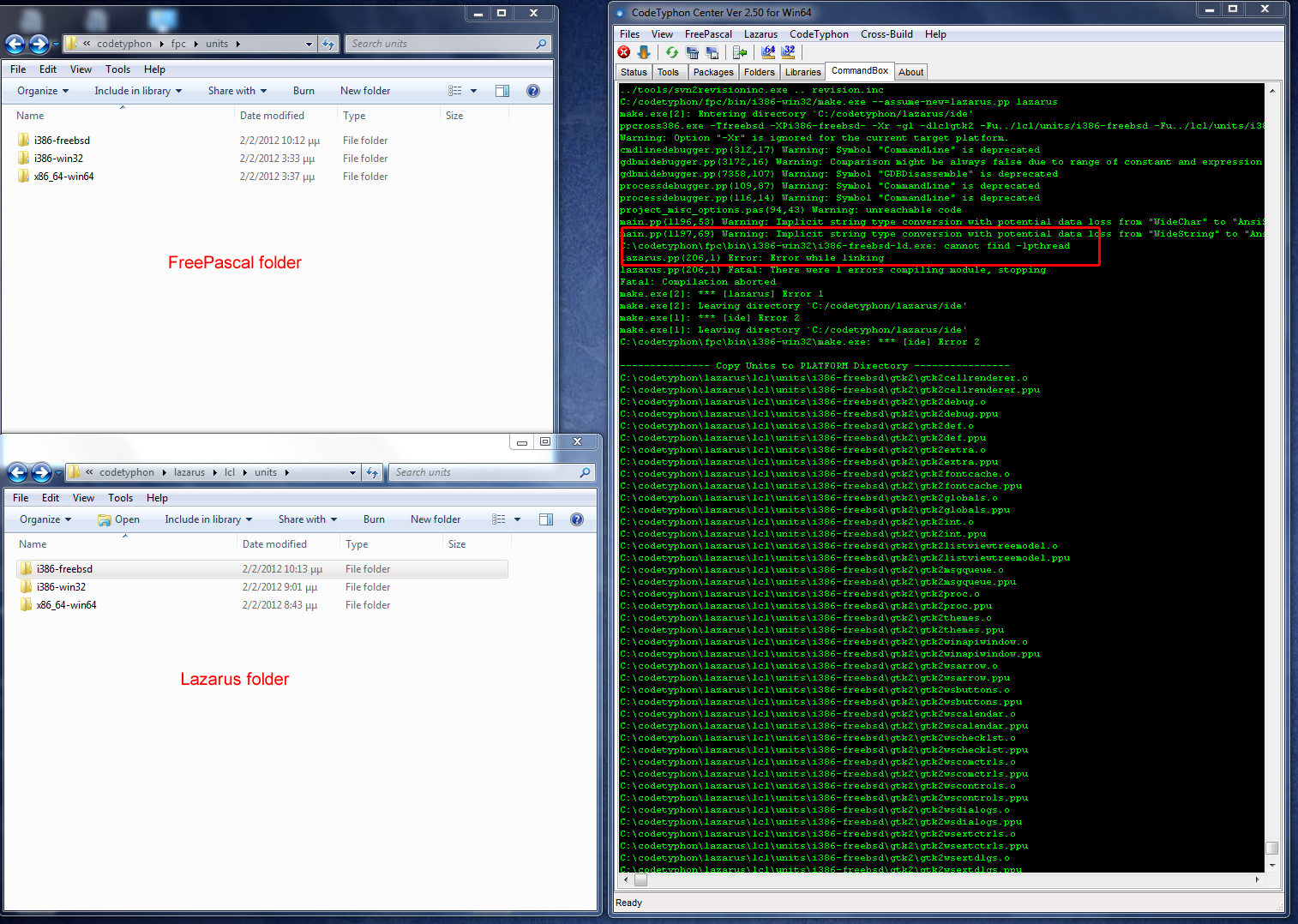Click the green refresh arrows icon

[672, 52]
